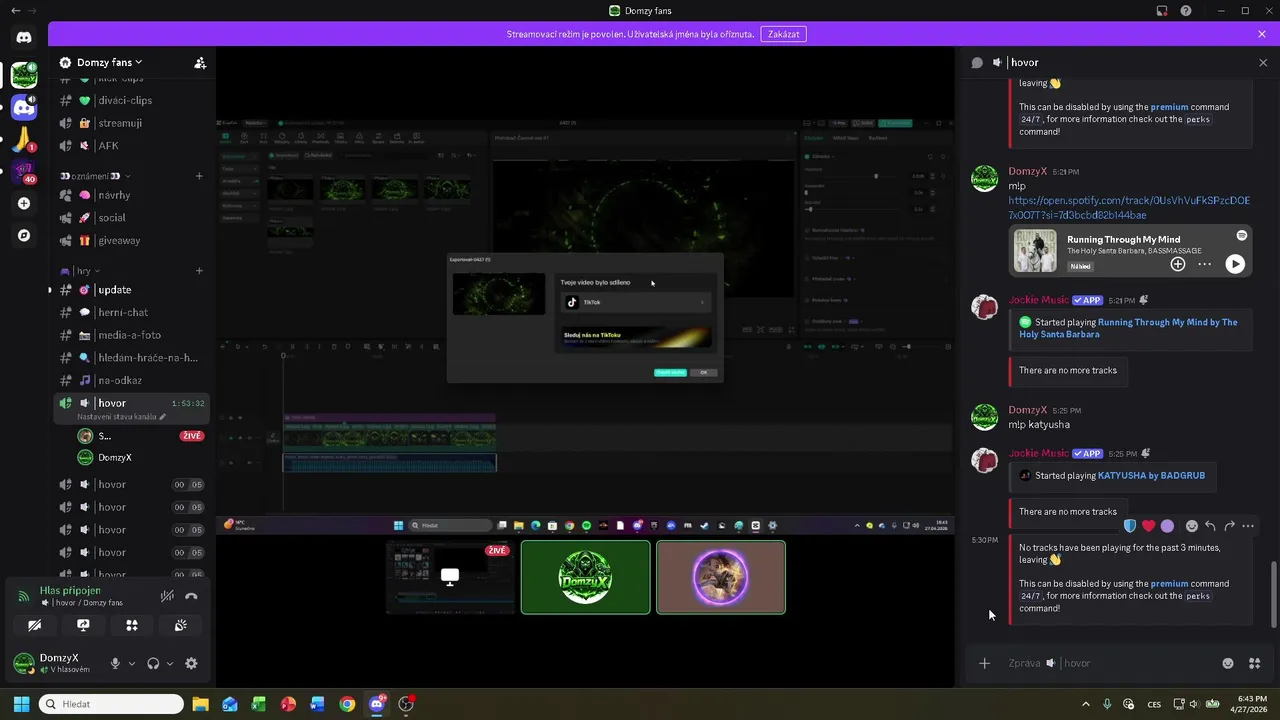1280x720 pixels.
Task: Open user settings gear icon
Action: tap(191, 663)
